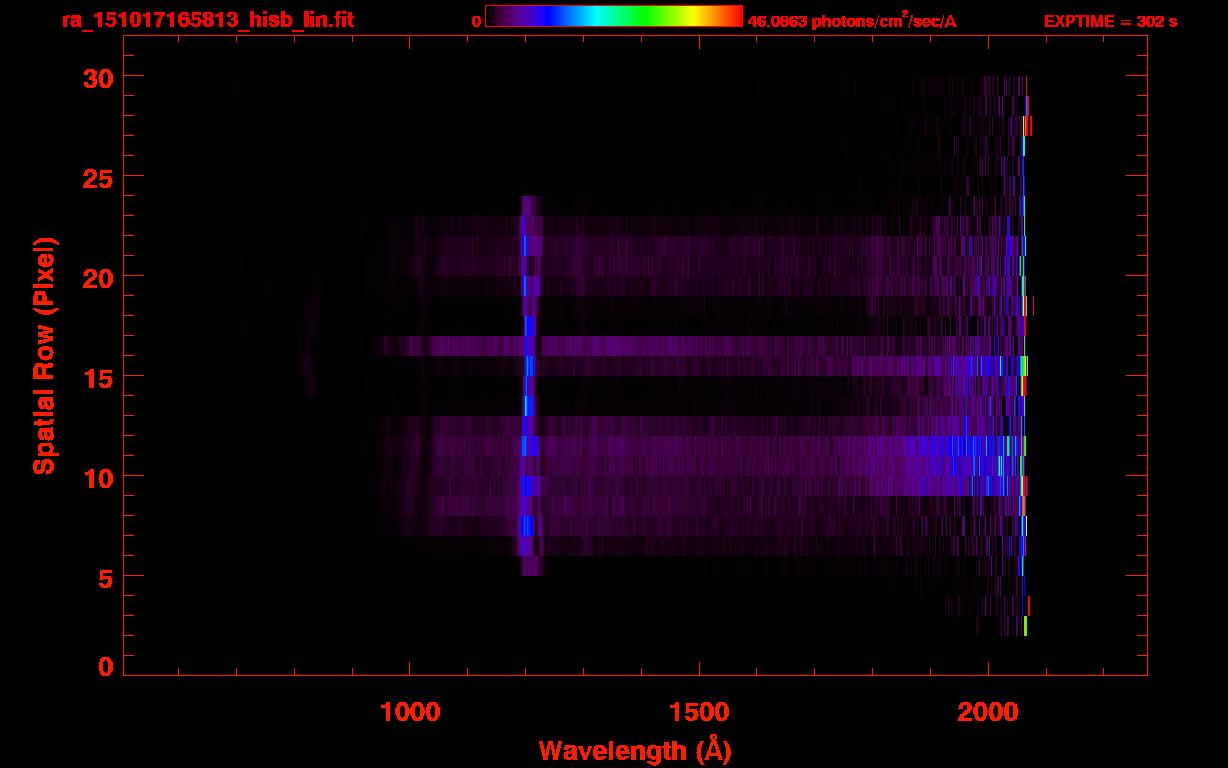1228x768 pixels.
Task: Click the 2000 wavelength tick label
Action: point(988,712)
